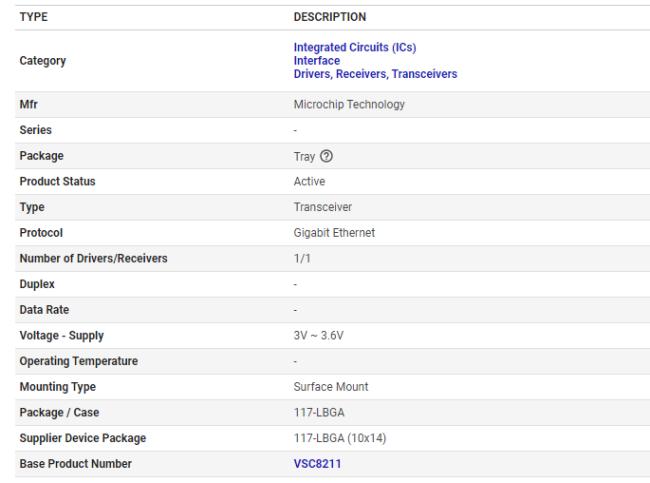650x483 pixels.
Task: Follow the Interface category link
Action: [317, 60]
